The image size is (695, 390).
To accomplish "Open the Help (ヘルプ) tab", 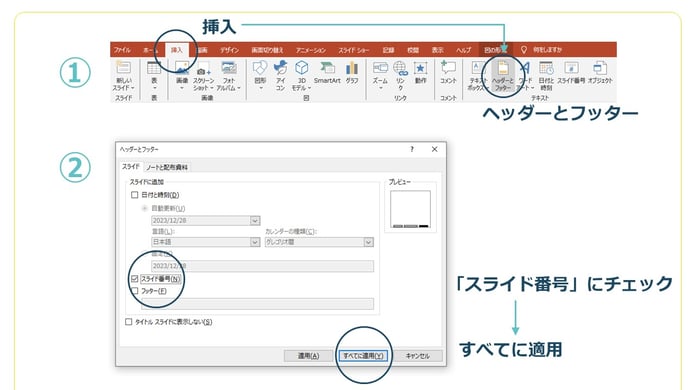I will click(464, 50).
